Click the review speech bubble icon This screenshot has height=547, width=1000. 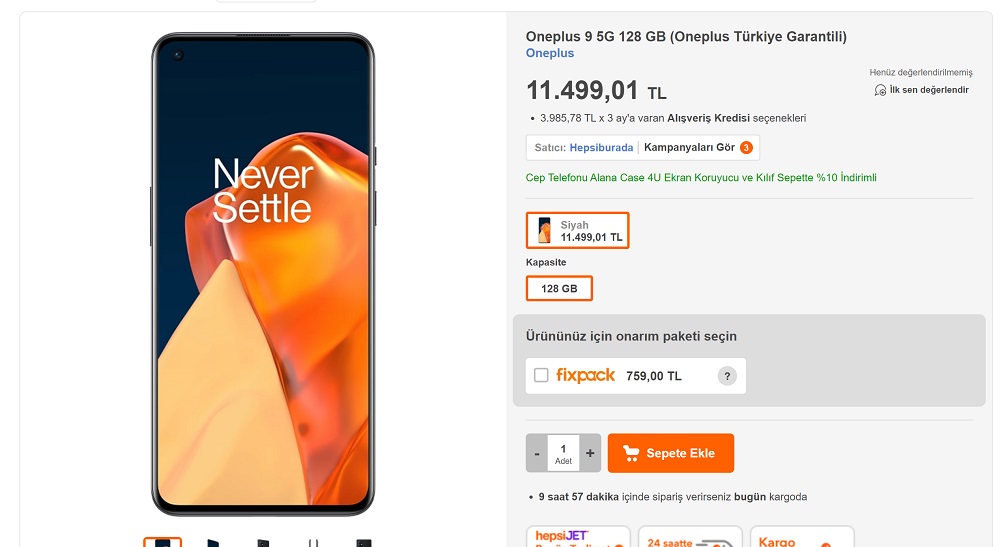coord(880,90)
